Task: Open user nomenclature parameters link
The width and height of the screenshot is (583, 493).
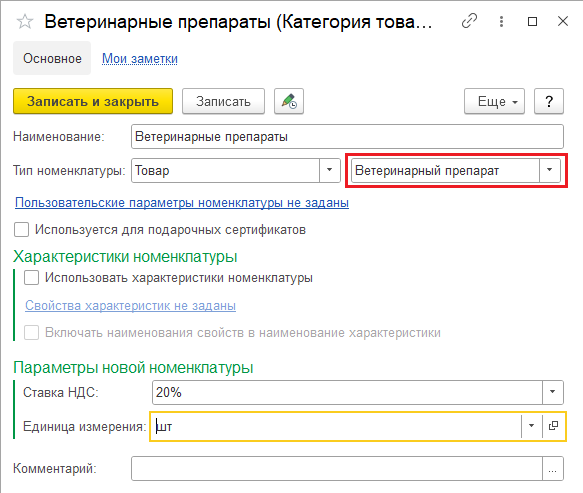Action: pyautogui.click(x=182, y=203)
